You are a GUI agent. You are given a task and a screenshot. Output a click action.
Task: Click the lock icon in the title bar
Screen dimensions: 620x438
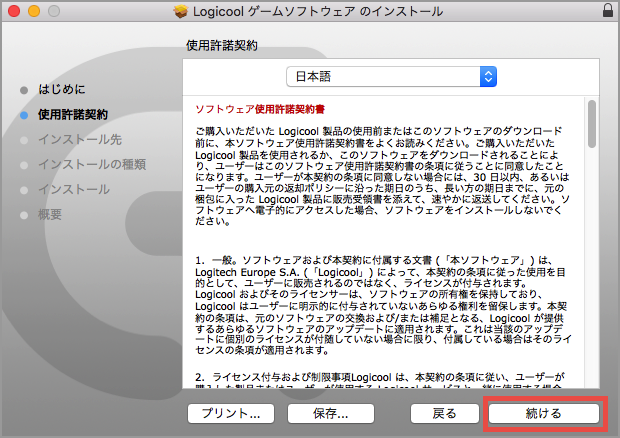(x=608, y=10)
